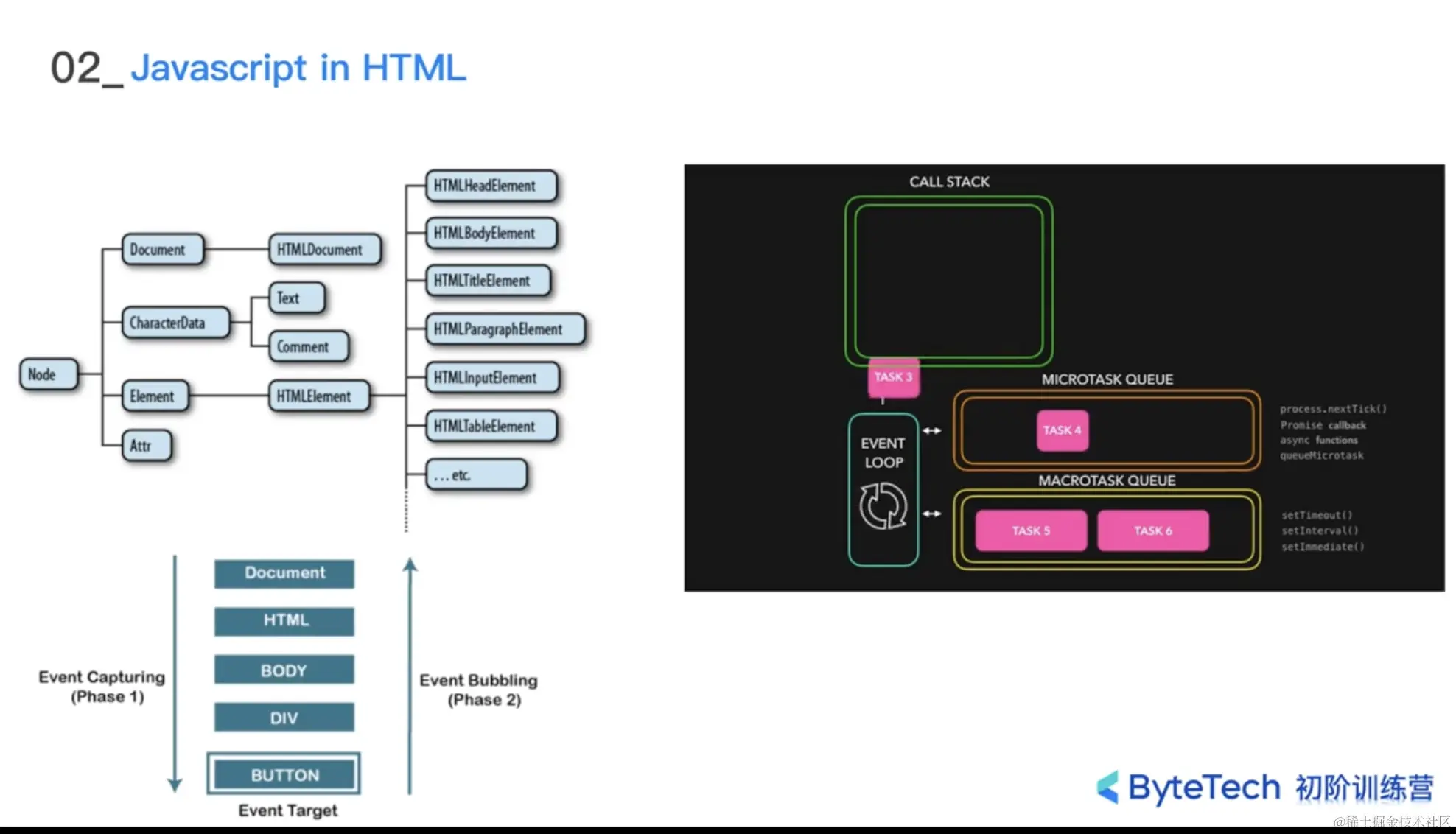Click the BODY box in capturing phase

click(284, 670)
